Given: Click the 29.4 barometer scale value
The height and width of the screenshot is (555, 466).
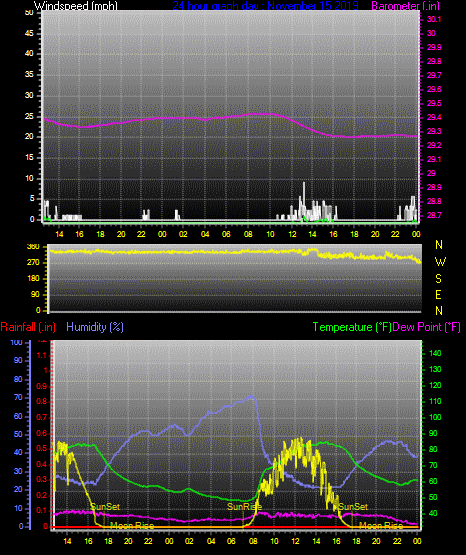Looking at the screenshot, I should point(434,117).
